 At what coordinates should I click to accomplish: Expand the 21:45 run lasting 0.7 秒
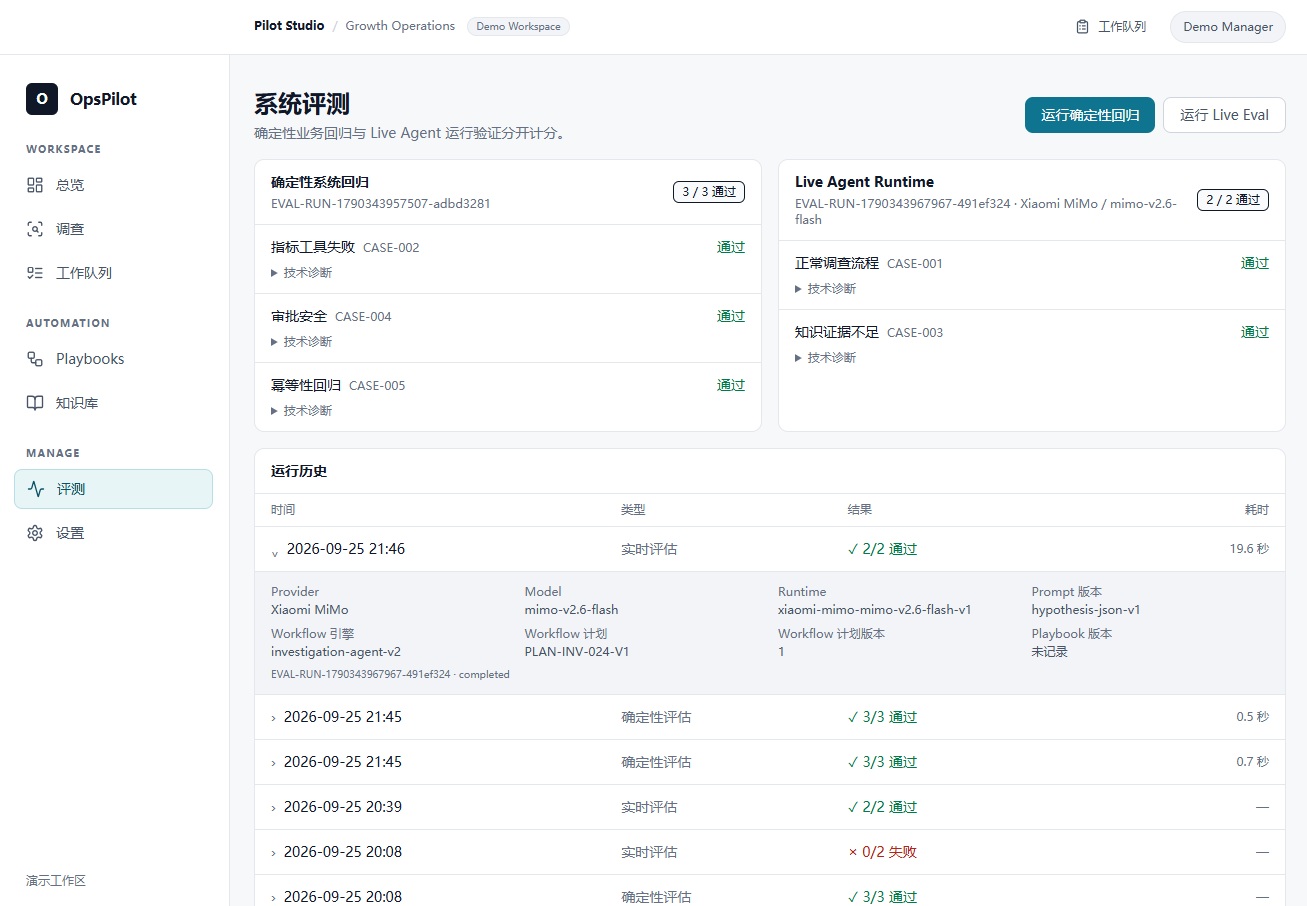coord(770,762)
